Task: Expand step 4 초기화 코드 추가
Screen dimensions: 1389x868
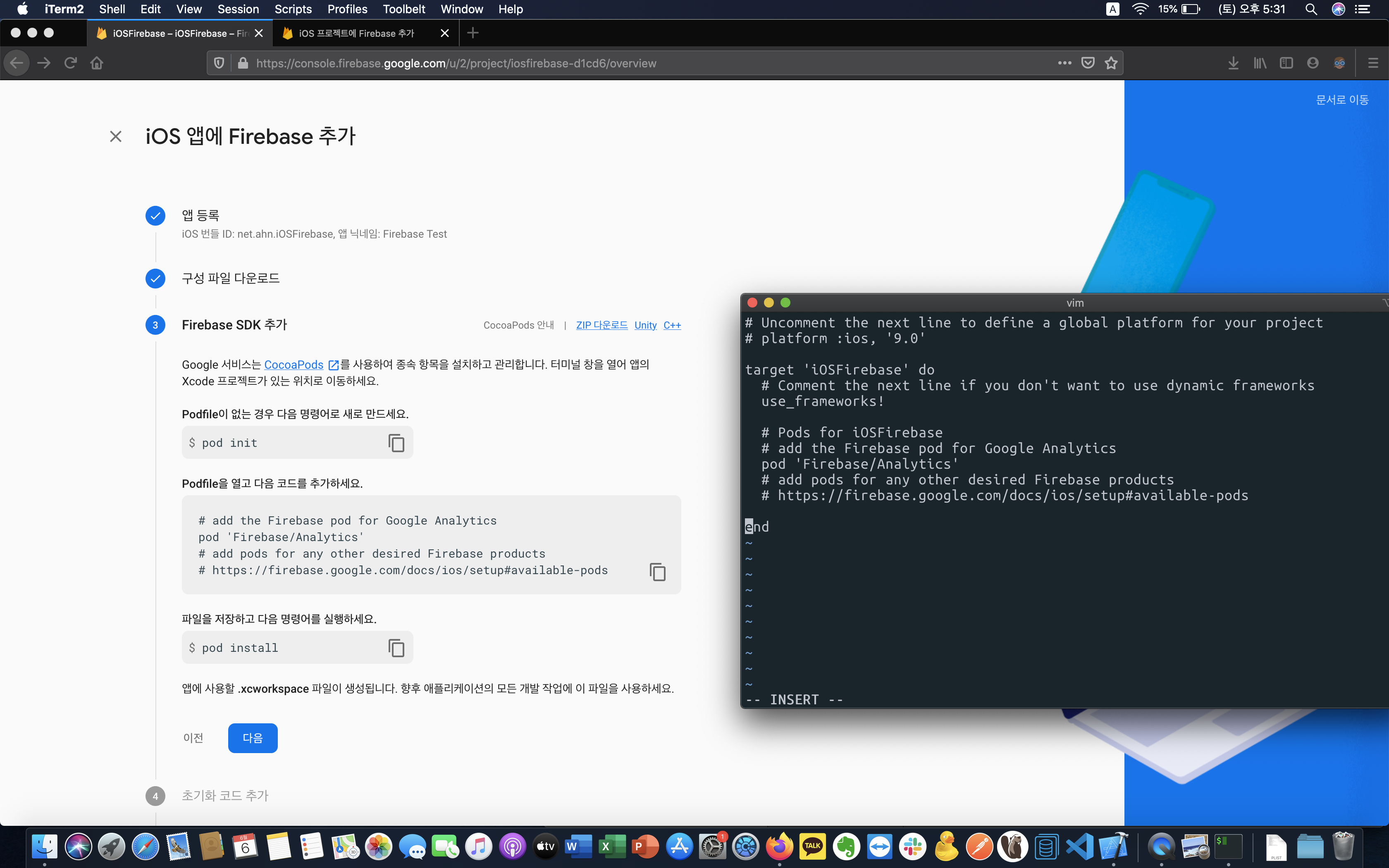Action: [x=224, y=796]
